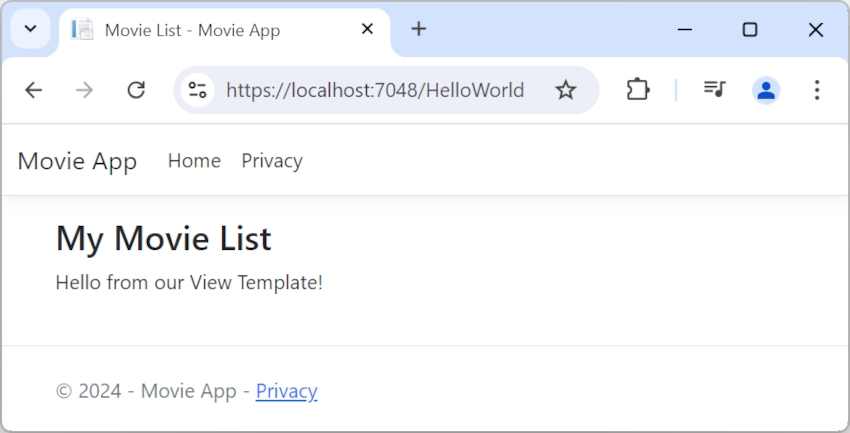Open the Extensions puzzle icon

(x=638, y=90)
